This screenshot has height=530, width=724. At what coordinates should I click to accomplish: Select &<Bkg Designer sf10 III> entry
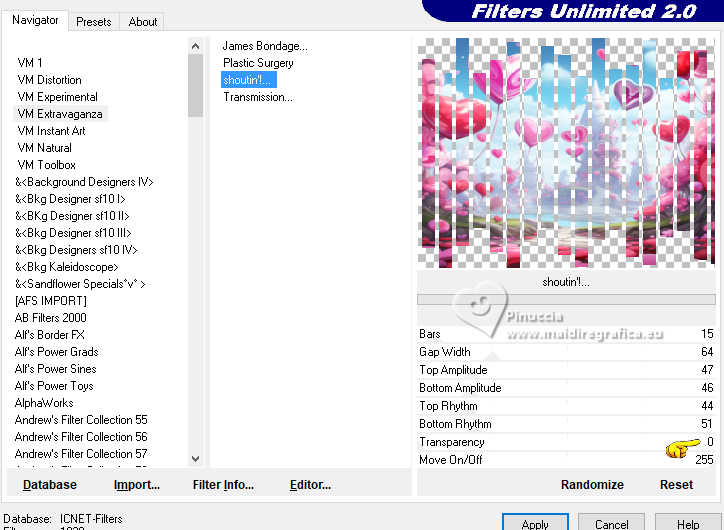coord(73,233)
